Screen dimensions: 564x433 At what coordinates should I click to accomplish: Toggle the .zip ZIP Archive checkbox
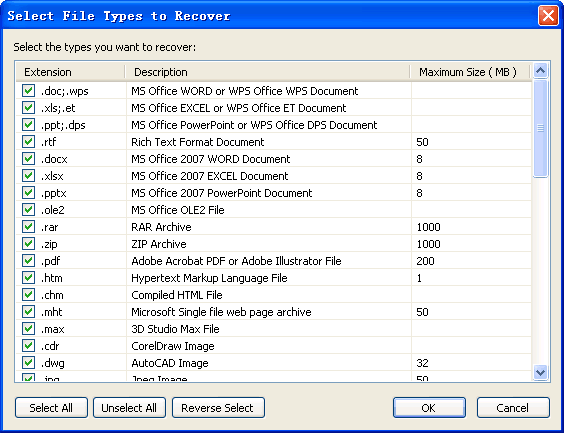pyautogui.click(x=28, y=244)
